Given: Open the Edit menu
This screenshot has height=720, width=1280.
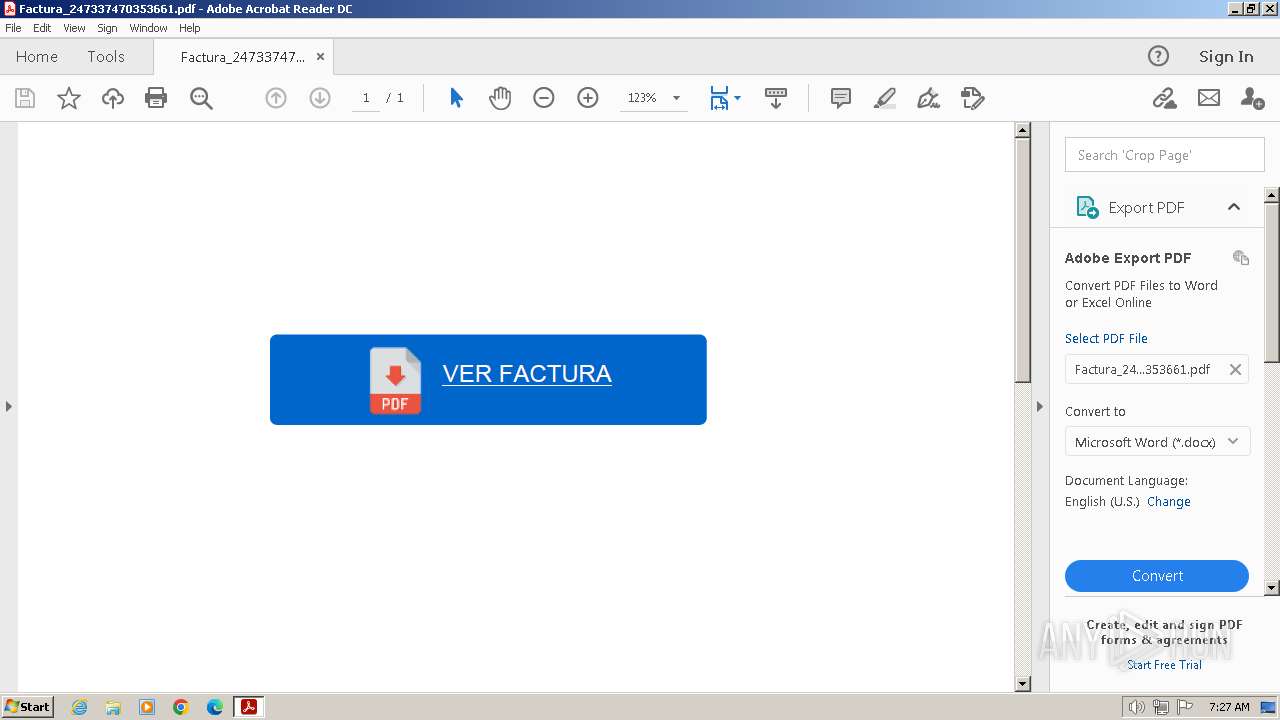Looking at the screenshot, I should click(x=42, y=28).
